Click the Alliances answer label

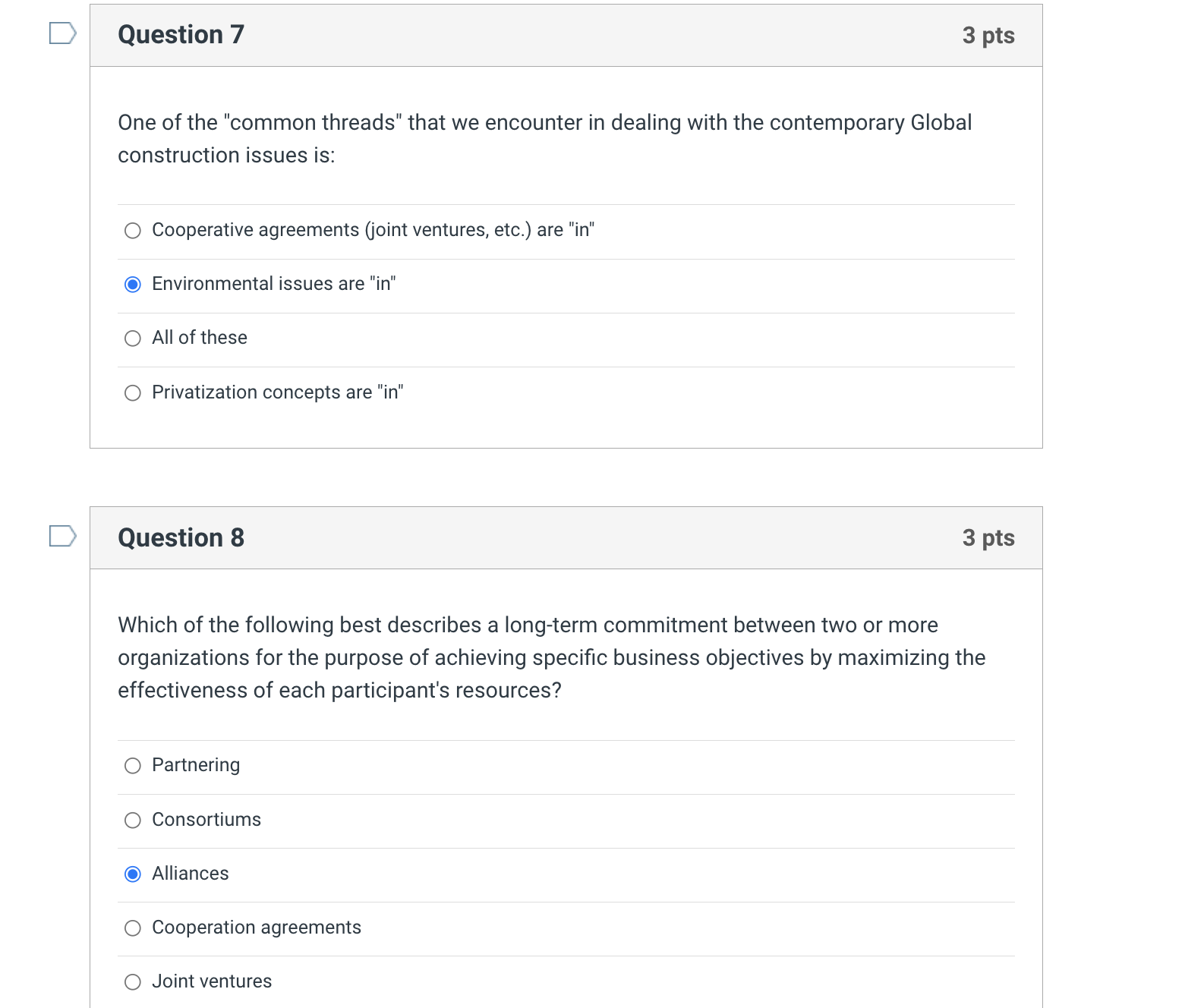tap(190, 874)
